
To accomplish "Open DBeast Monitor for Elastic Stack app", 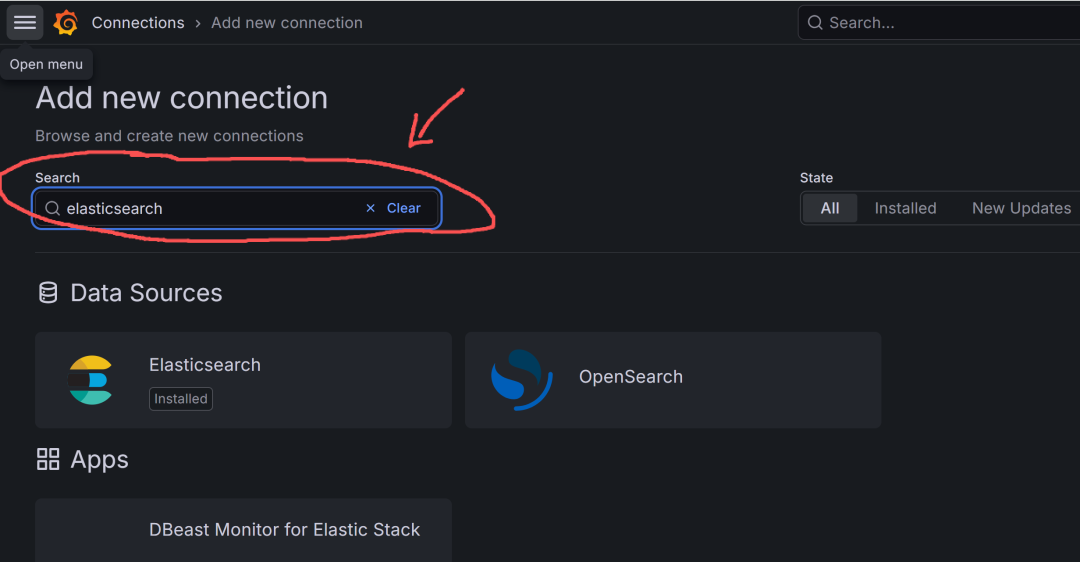I will (x=243, y=530).
